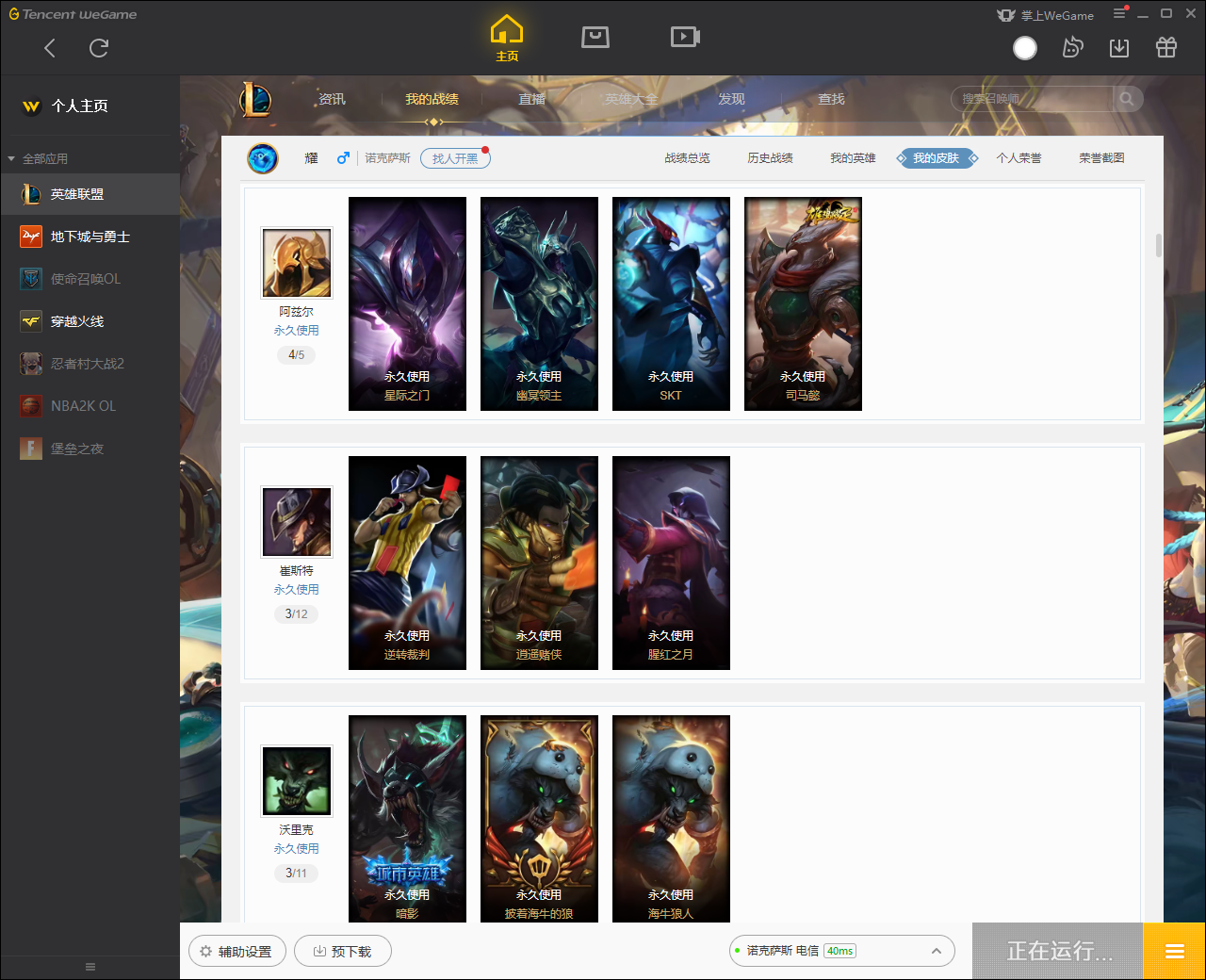The width and height of the screenshot is (1206, 980).
Task: Refresh the page with the reload icon
Action: tap(99, 48)
